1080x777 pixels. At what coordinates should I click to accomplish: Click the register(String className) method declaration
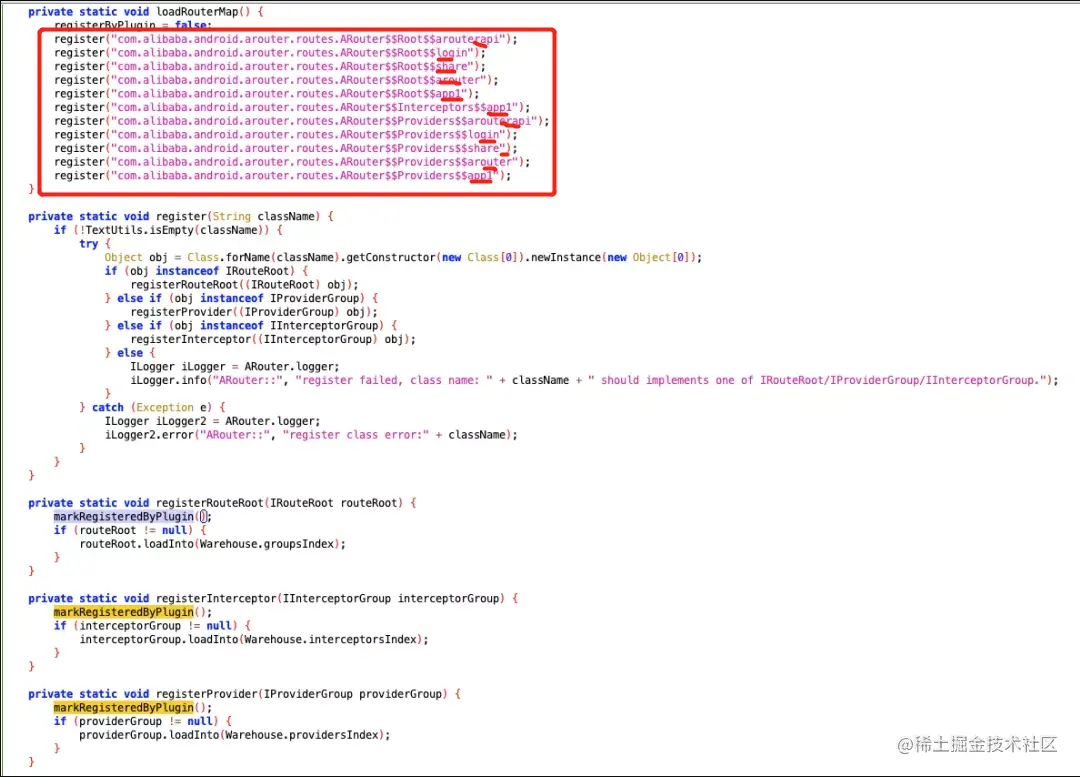pyautogui.click(x=181, y=216)
